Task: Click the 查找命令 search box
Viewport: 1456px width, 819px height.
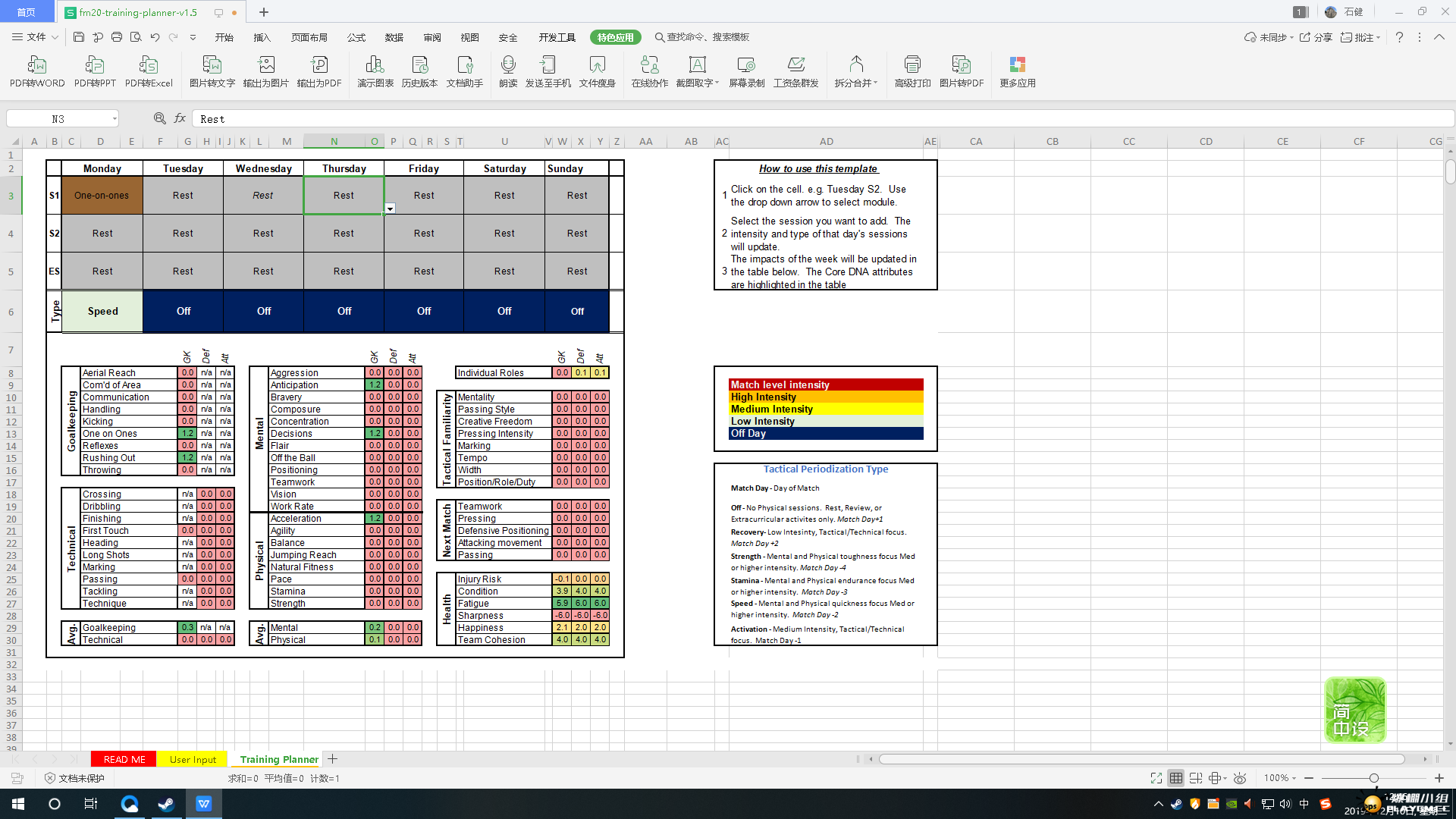Action: 702,37
